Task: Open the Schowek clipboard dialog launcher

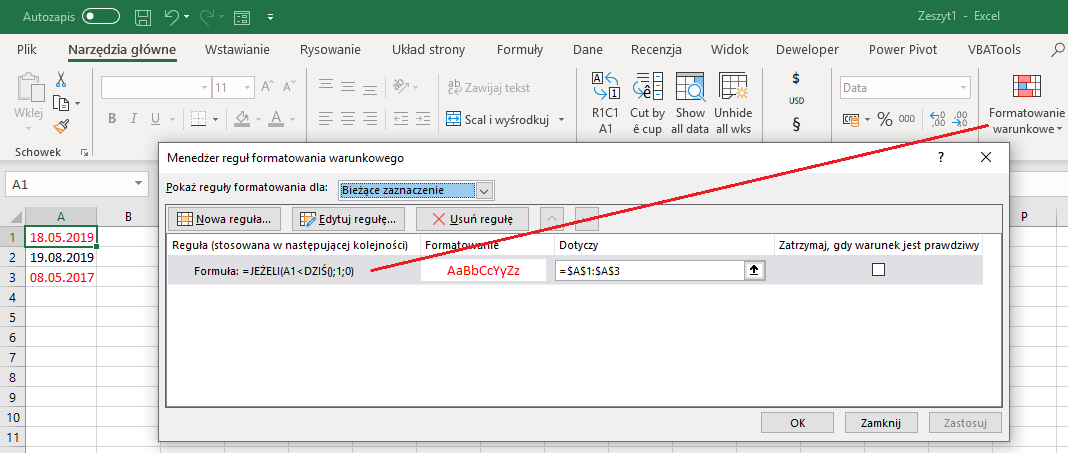Action: click(x=84, y=153)
